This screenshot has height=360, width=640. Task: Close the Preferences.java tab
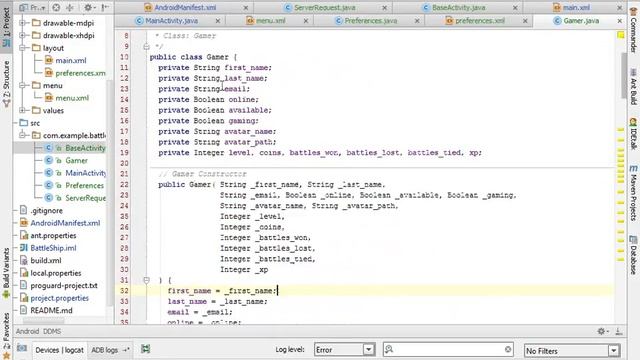(x=417, y=21)
